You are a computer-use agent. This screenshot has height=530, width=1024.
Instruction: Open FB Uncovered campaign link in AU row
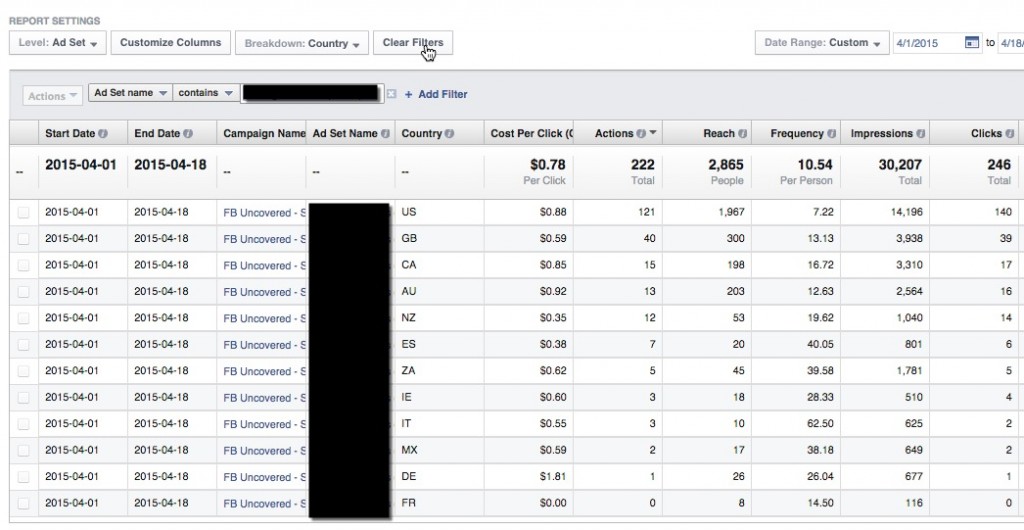(264, 292)
